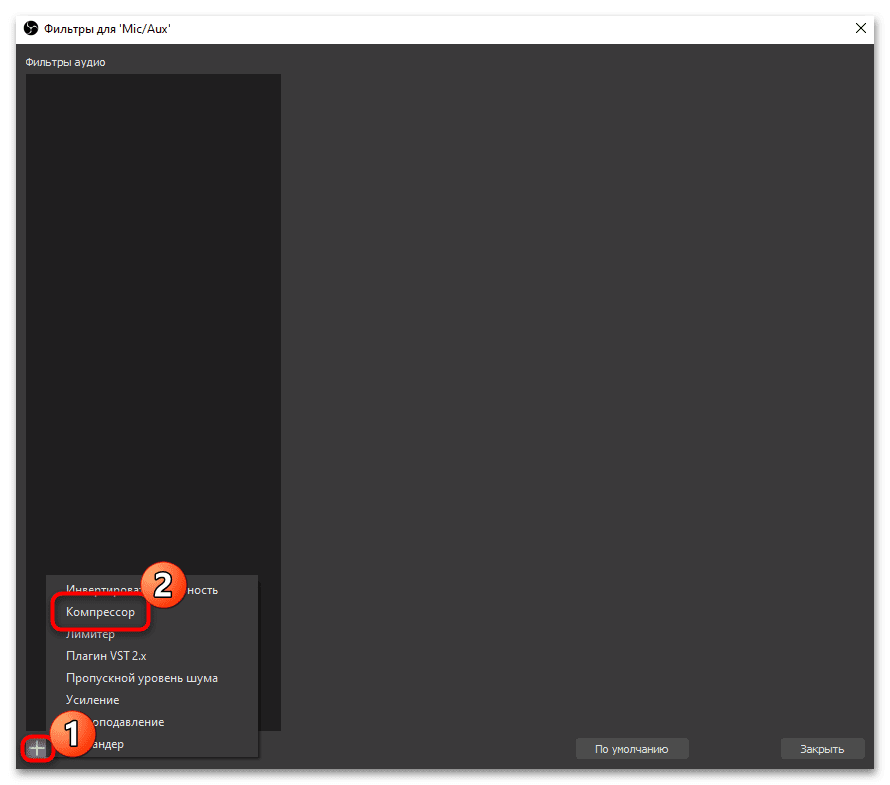Click the По умолчанию button
Viewport: 890px width, 785px height.
point(632,749)
